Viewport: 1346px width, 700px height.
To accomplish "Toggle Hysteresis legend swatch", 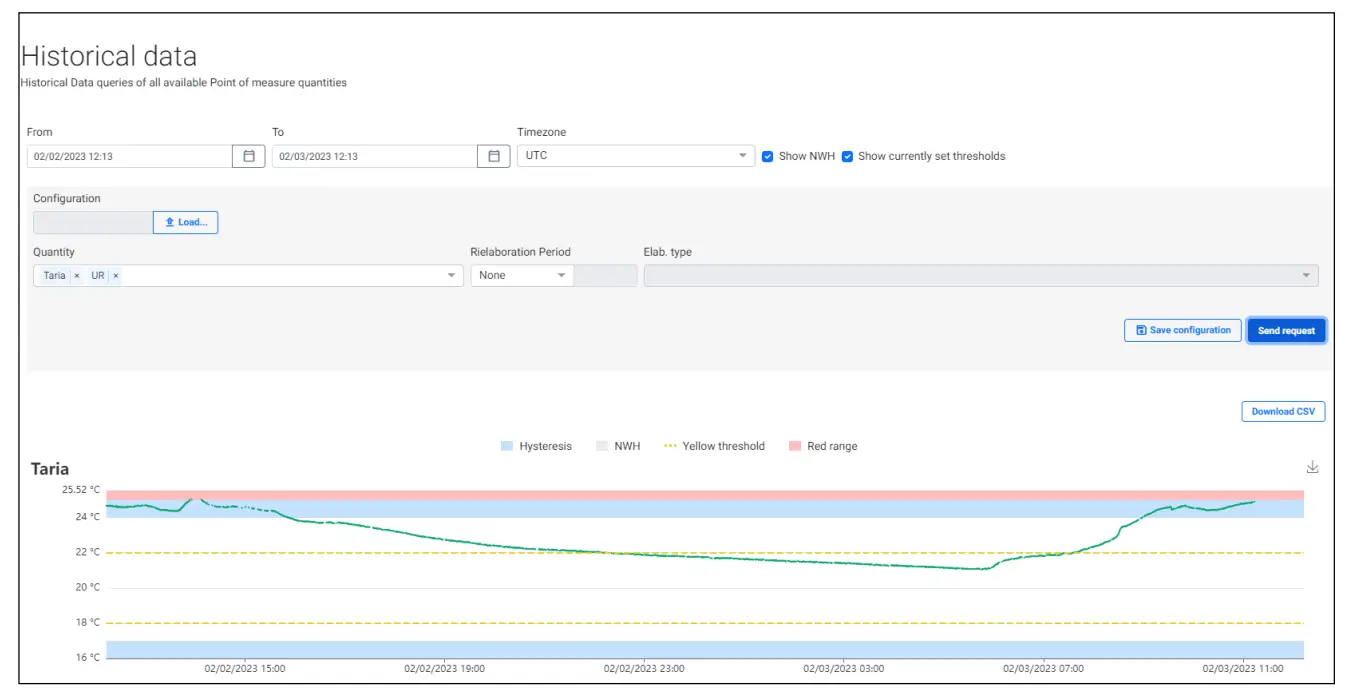I will pyautogui.click(x=507, y=446).
